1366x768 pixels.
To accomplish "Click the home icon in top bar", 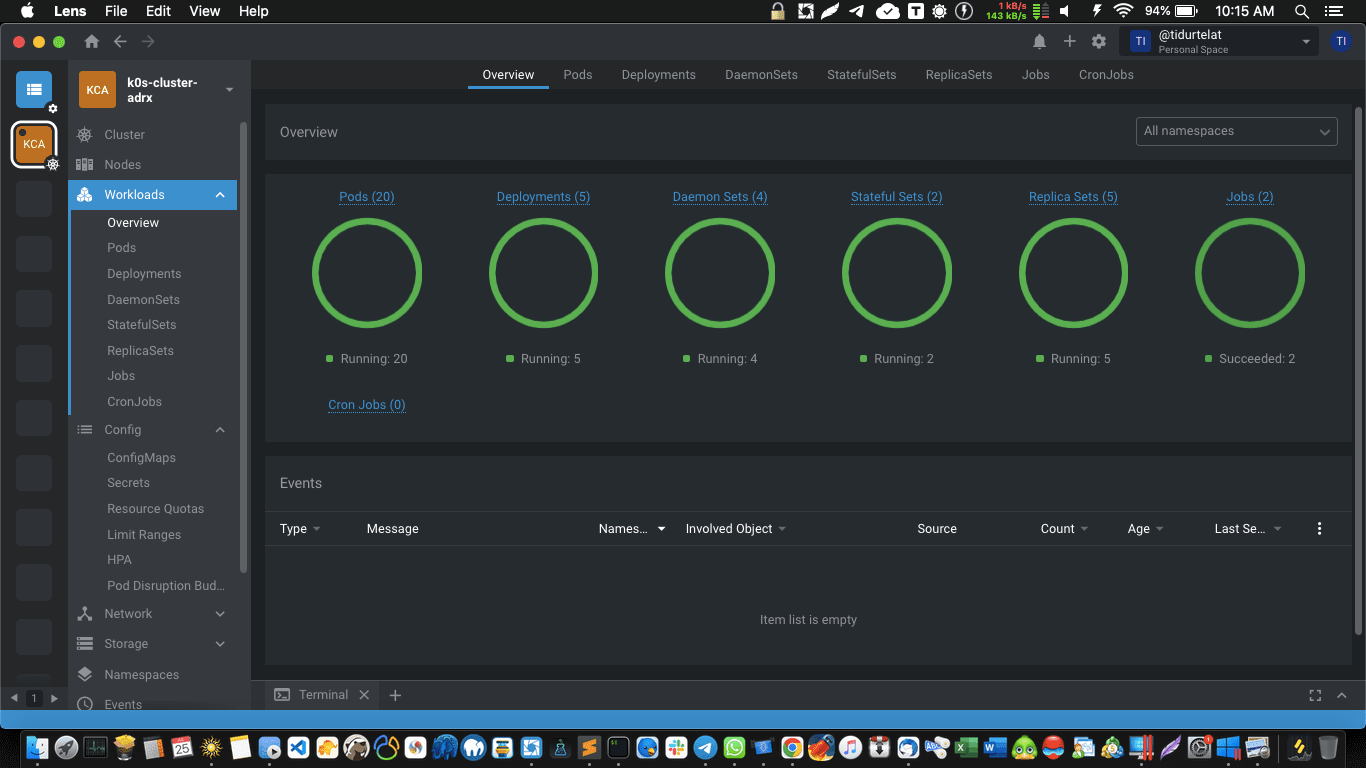I will (x=92, y=41).
